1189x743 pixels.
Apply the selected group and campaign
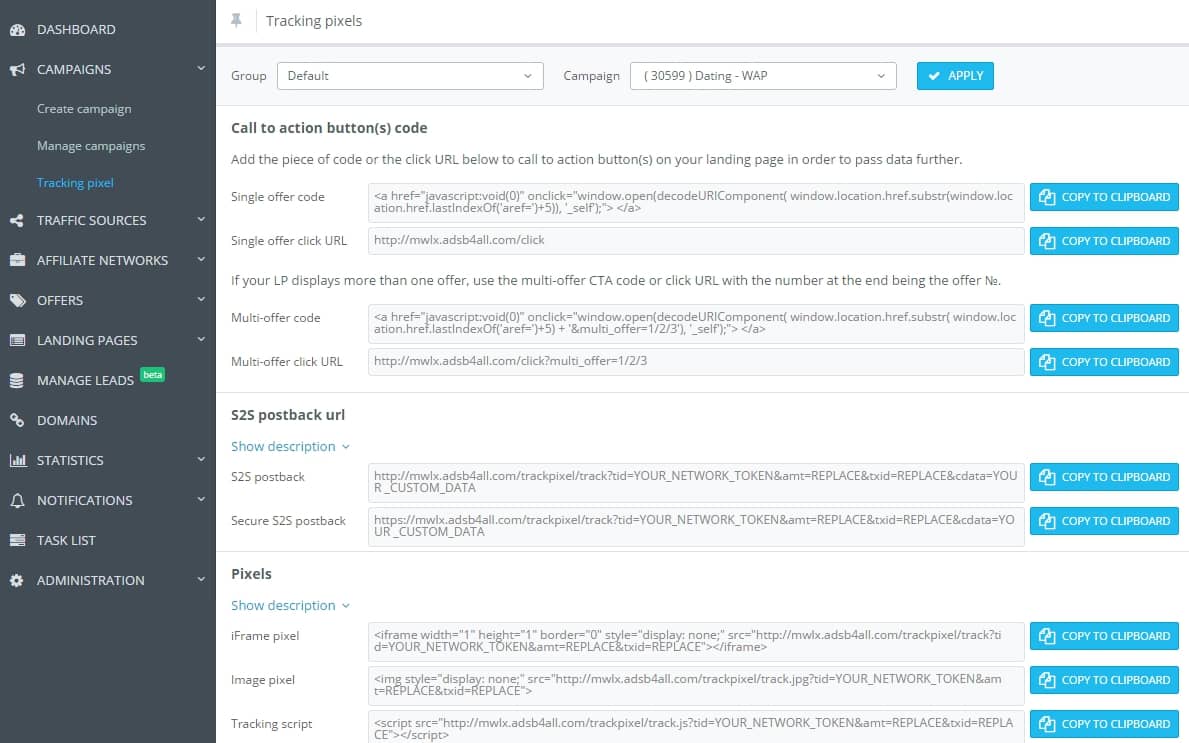point(955,76)
